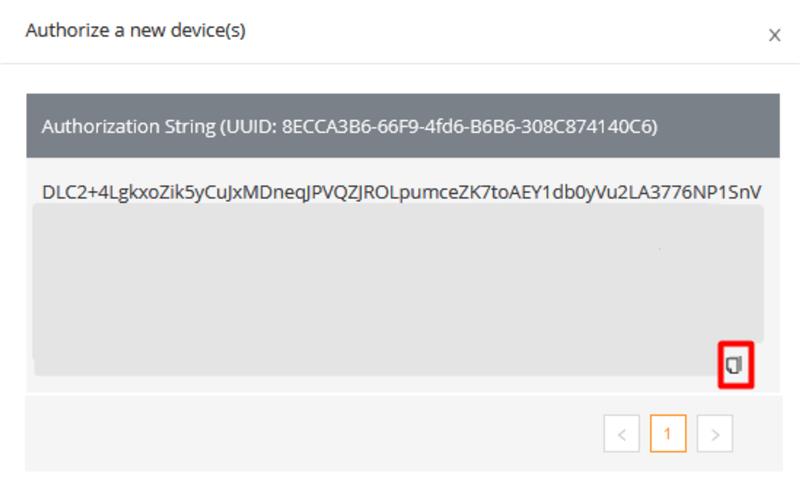Click the authorization string starting with DLC2+4Lgkxo
Image resolution: width=800 pixels, height=477 pixels.
click(400, 192)
